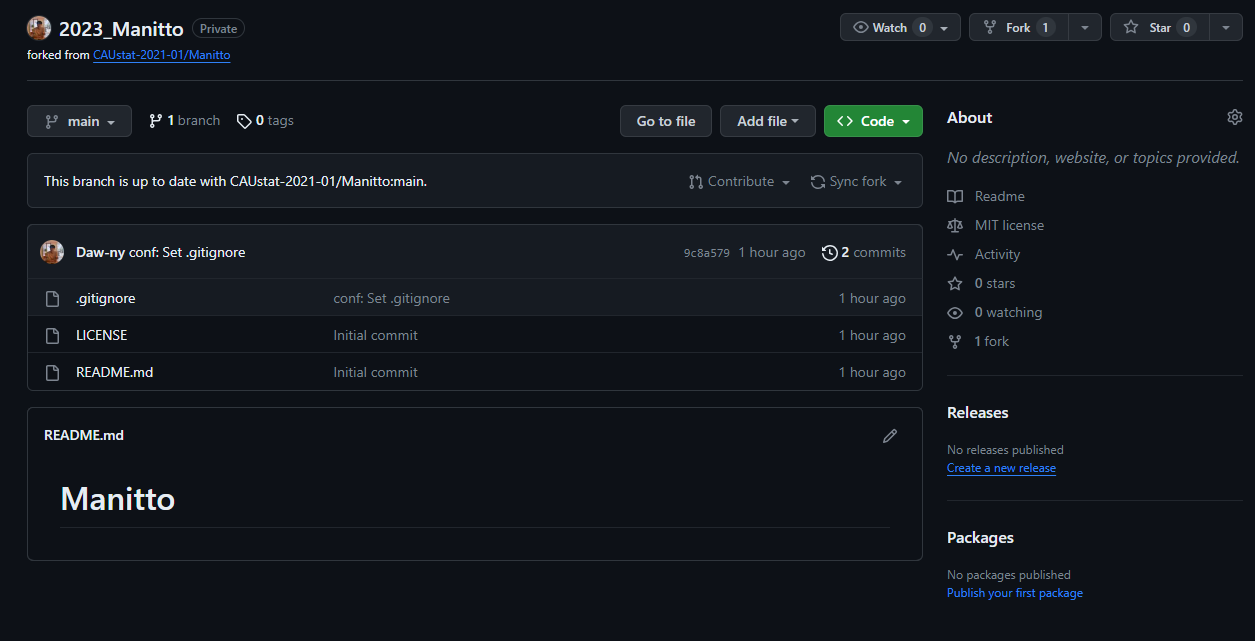
Task: Open the latest commit message next to Daw-ny
Action: click(187, 252)
